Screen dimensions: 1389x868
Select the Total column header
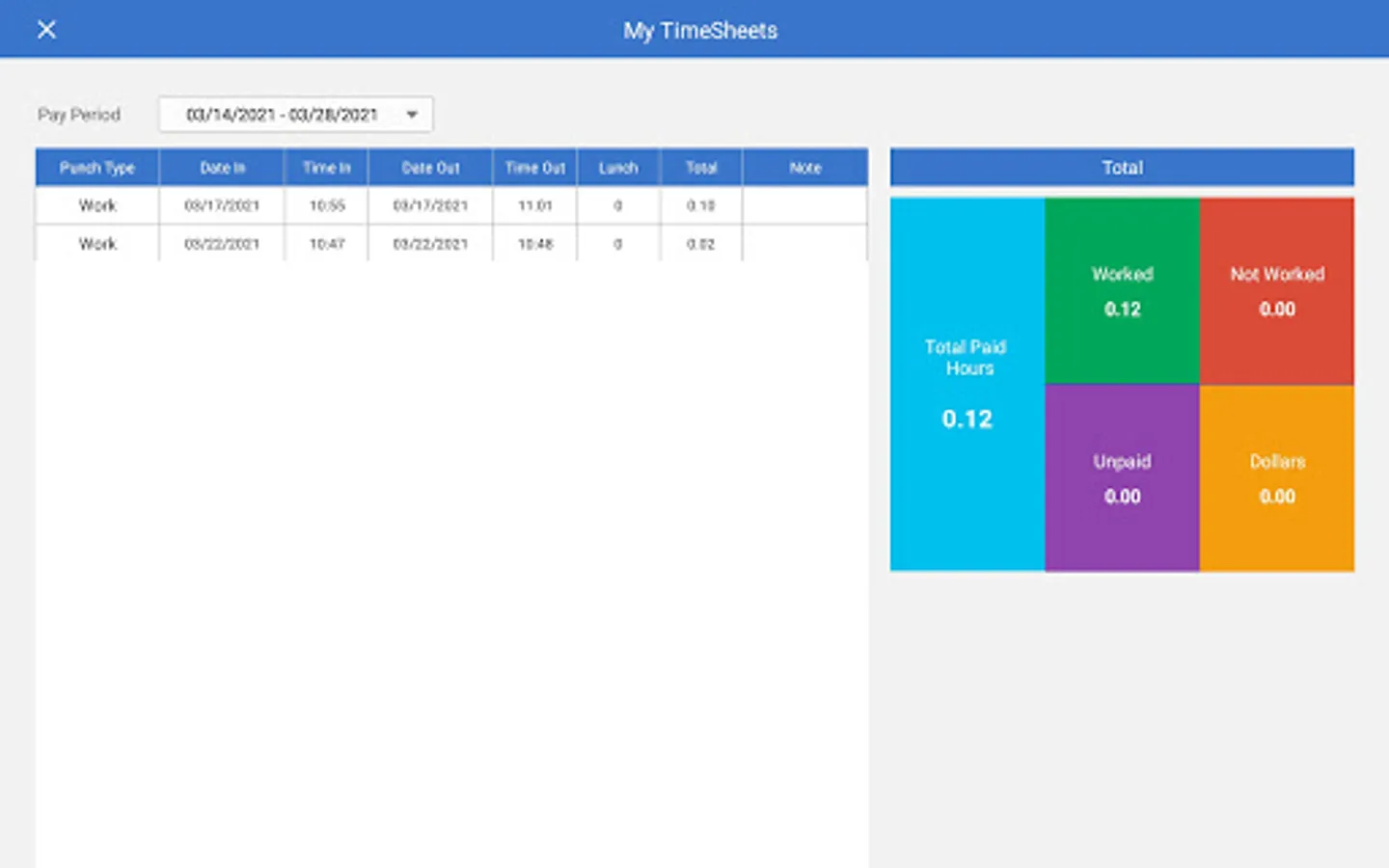tap(700, 167)
